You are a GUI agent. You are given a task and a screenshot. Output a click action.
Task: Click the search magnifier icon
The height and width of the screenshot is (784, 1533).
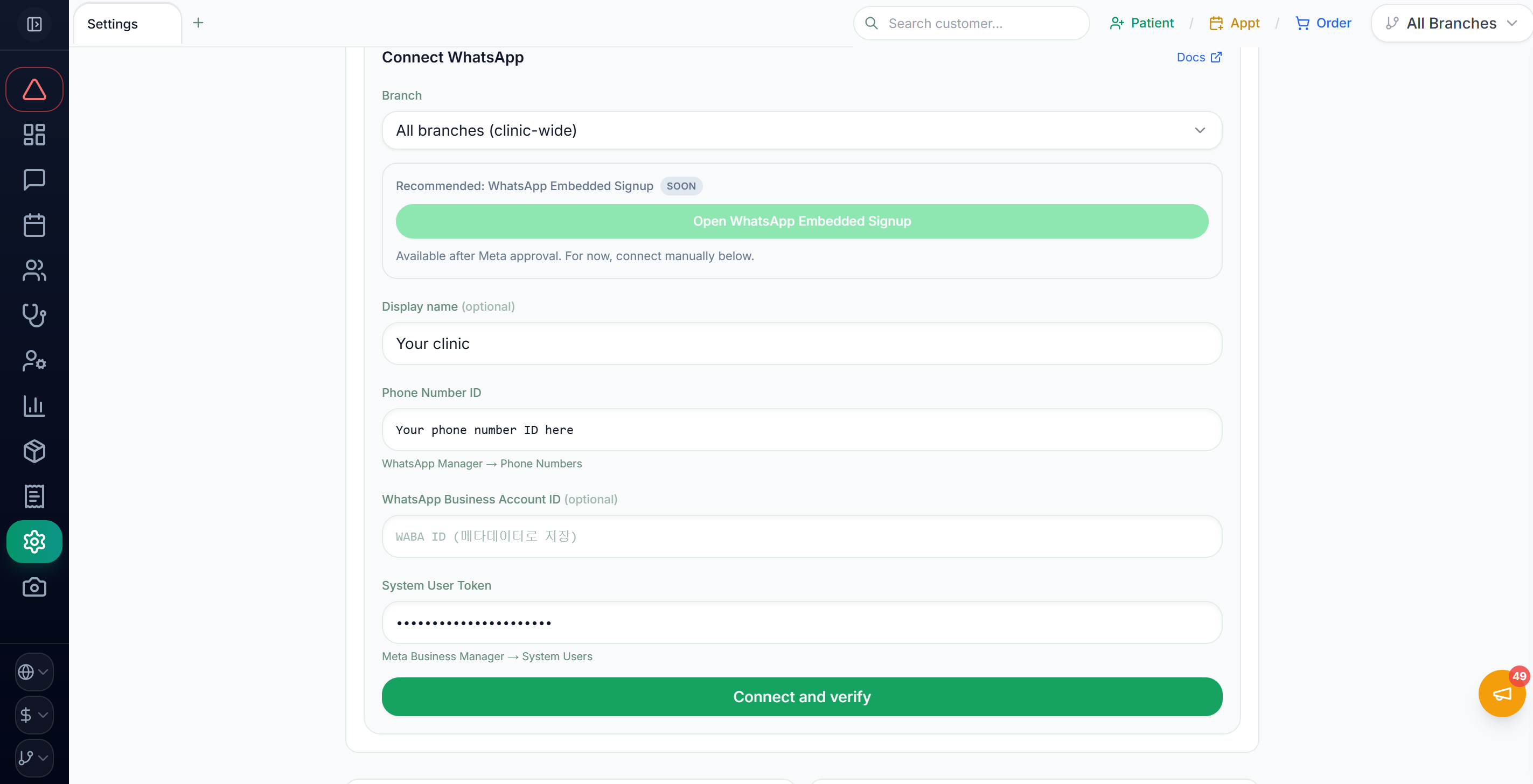(871, 23)
